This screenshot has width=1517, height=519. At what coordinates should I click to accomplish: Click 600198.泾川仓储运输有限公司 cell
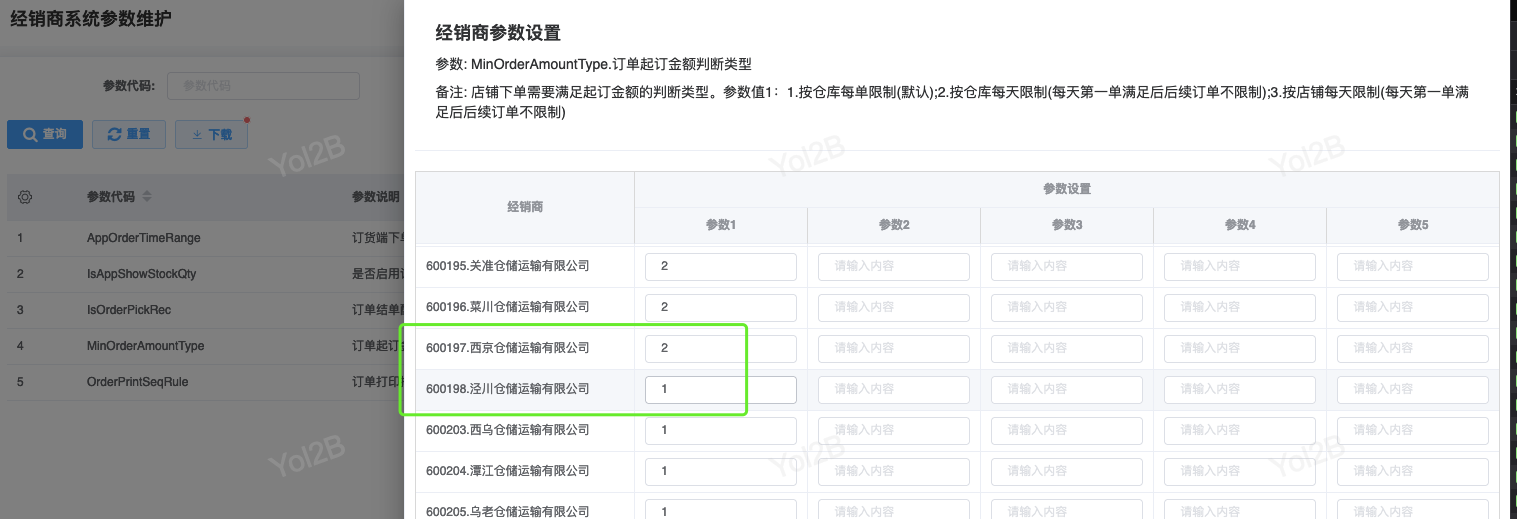(x=525, y=389)
